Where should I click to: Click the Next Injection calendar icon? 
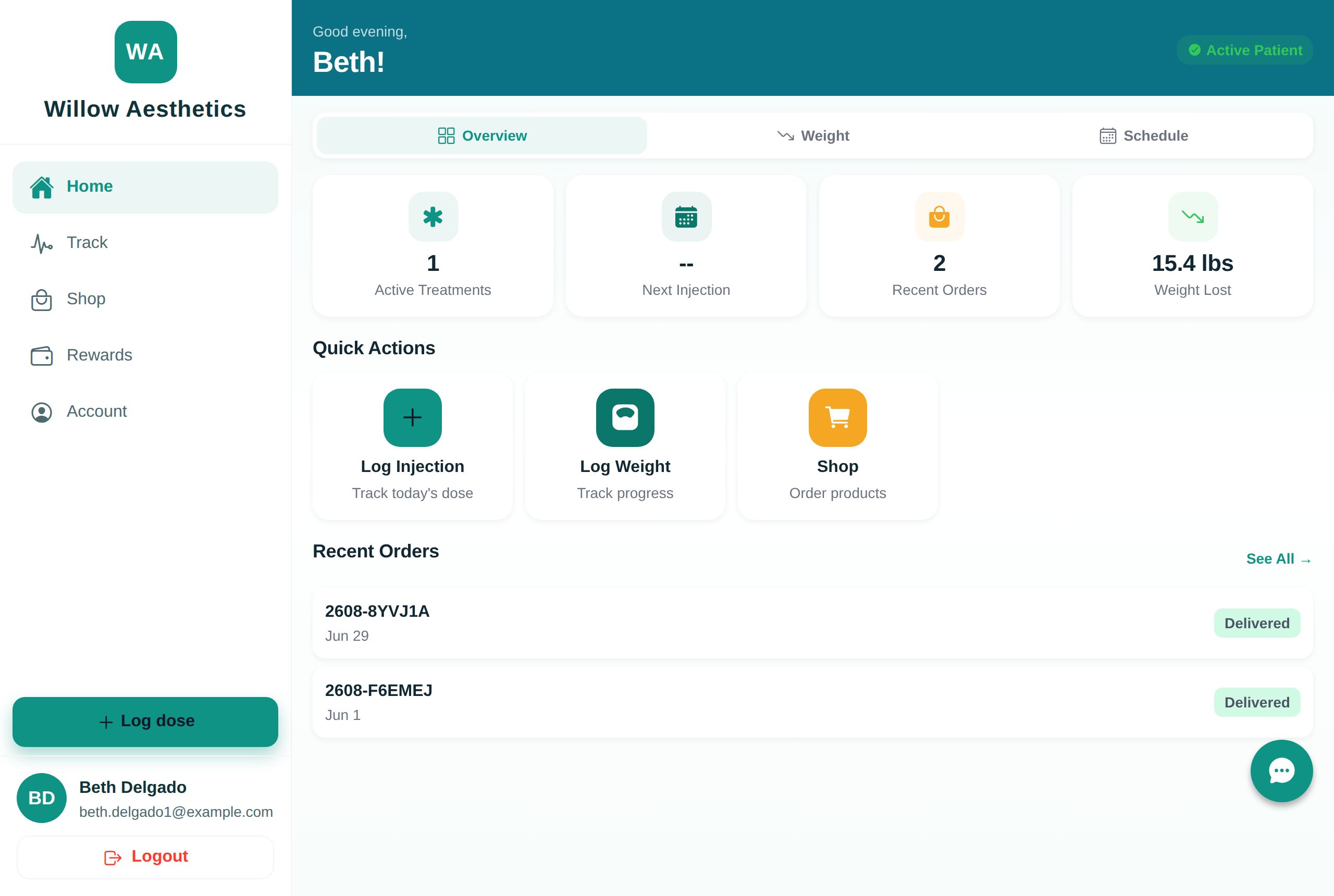pyautogui.click(x=686, y=217)
